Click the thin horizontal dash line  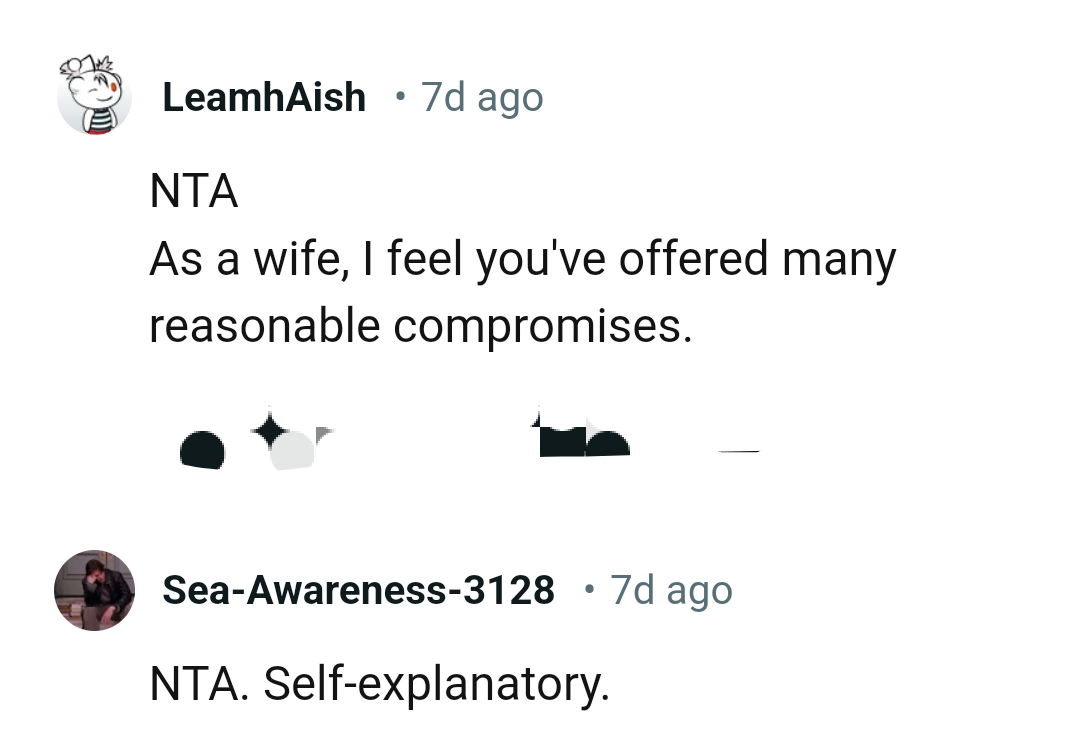click(x=738, y=453)
